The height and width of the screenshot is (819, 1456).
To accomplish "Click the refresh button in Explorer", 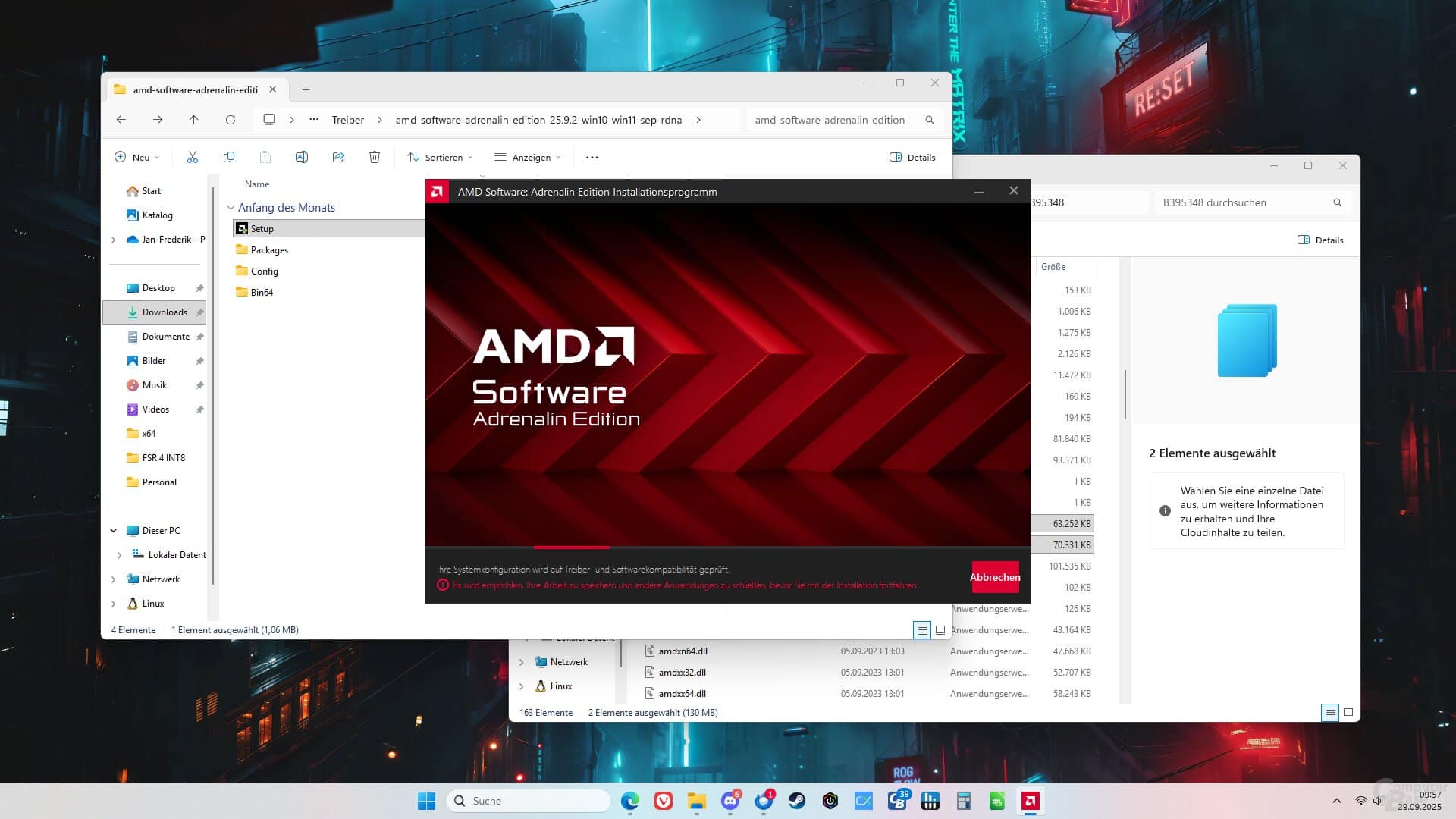I will 231,120.
